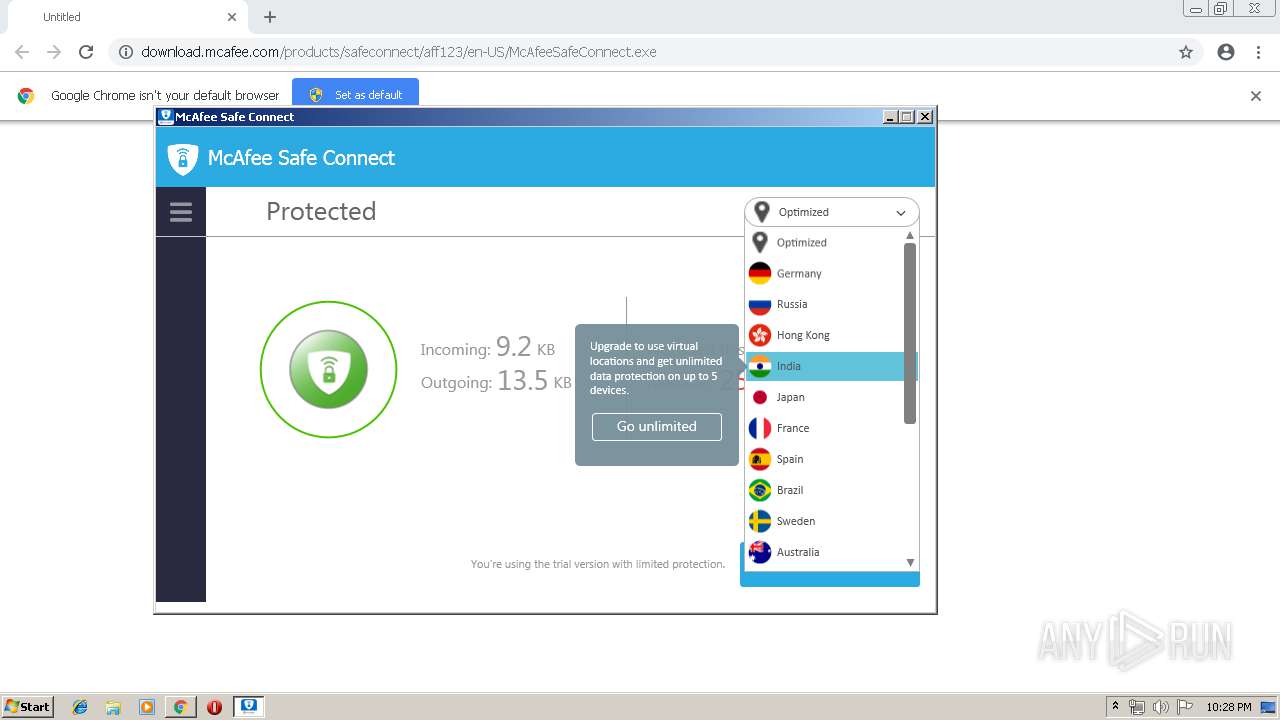Pick Brazil from the location list
This screenshot has height=720, width=1280.
tap(825, 490)
